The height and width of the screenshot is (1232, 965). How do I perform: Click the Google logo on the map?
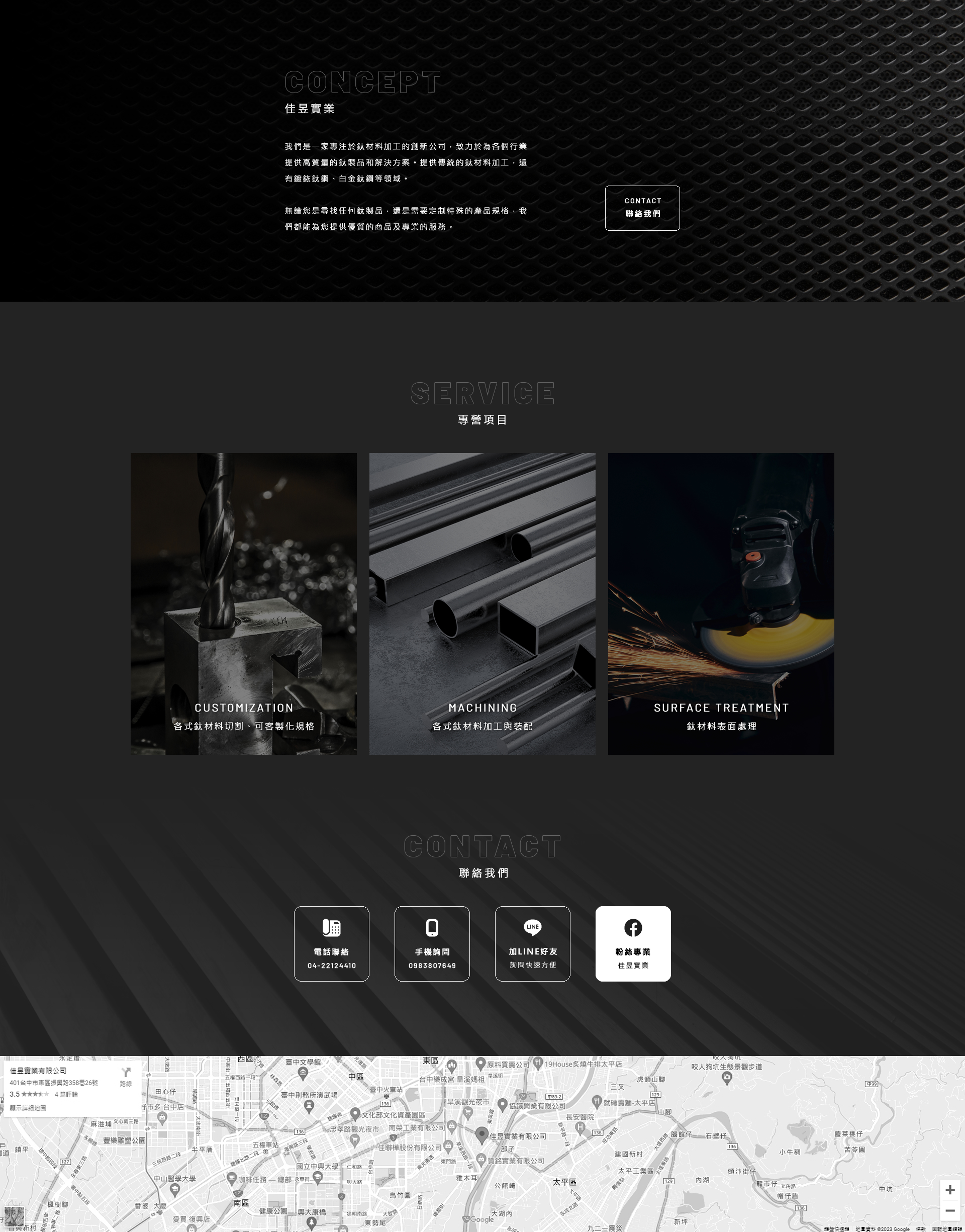click(x=482, y=1219)
